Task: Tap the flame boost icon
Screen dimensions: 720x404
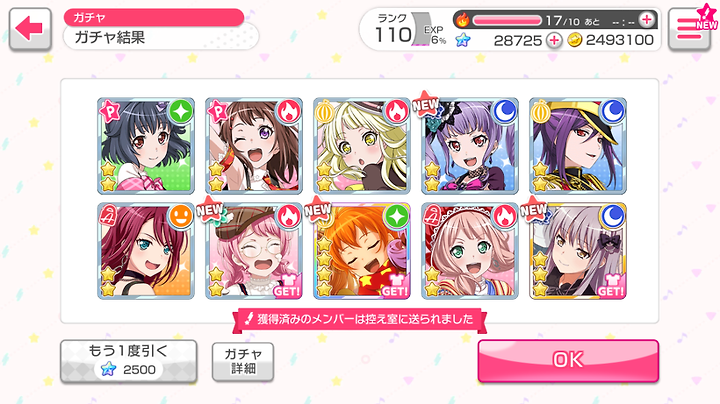Action: pos(462,20)
